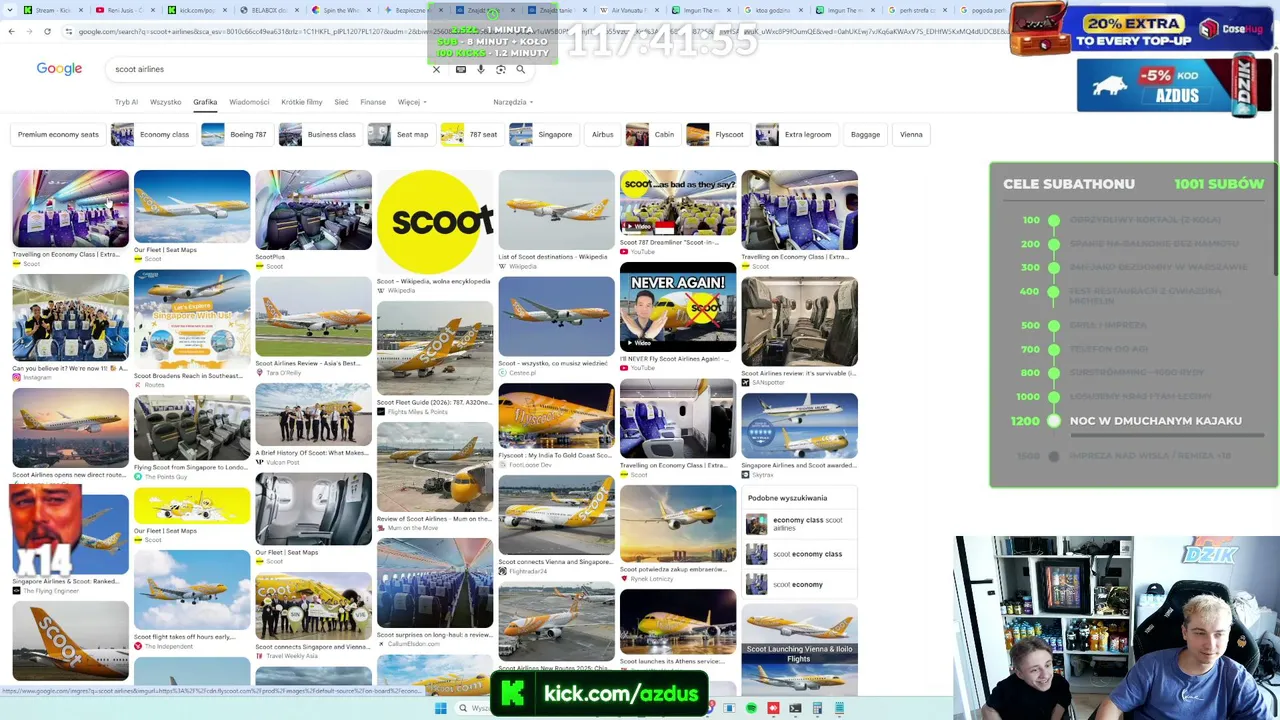Open the ScootPlus cabin seats image
Viewport: 1280px width, 720px height.
click(x=313, y=210)
